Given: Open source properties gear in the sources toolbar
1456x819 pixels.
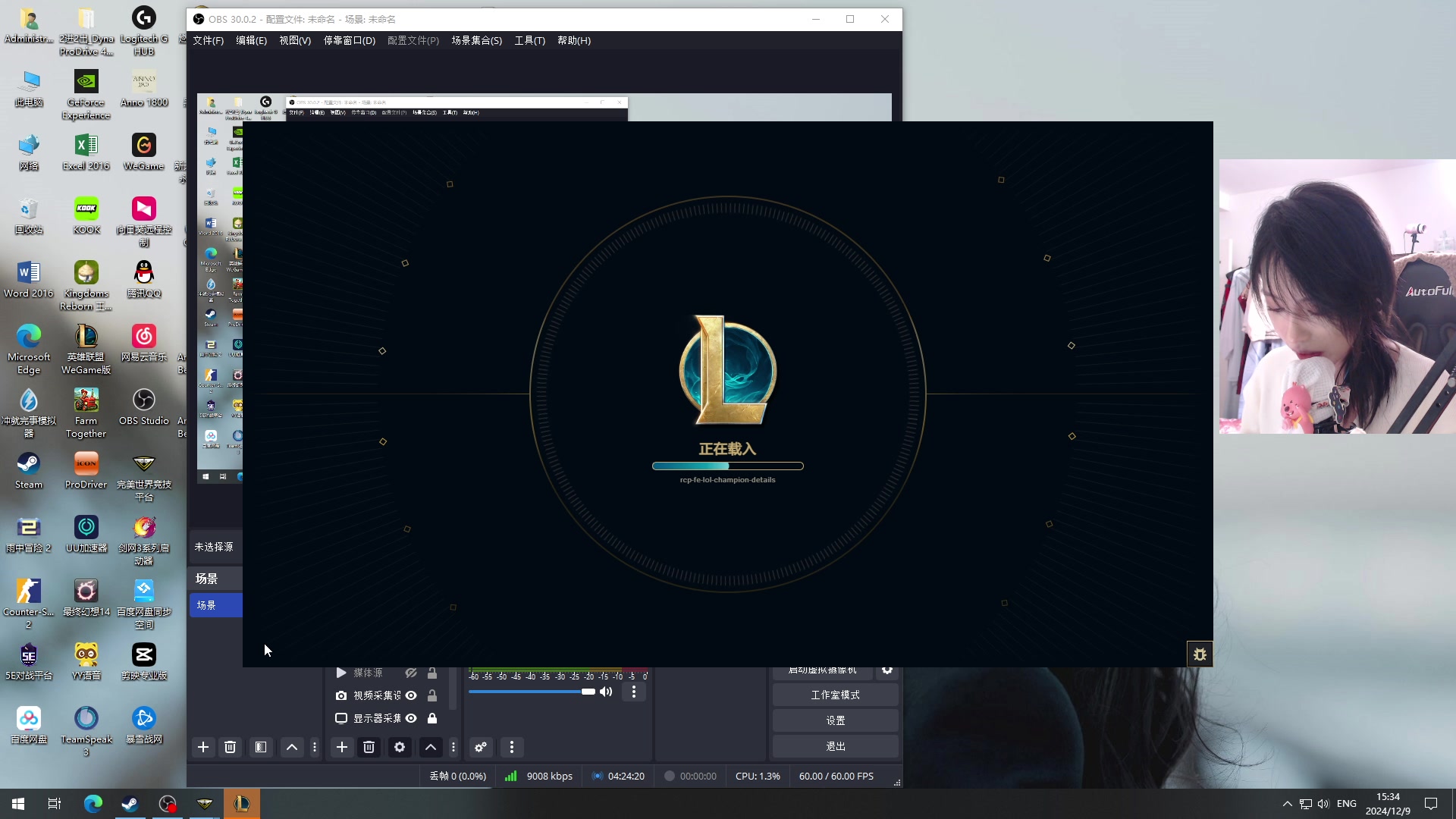Looking at the screenshot, I should coord(400,747).
